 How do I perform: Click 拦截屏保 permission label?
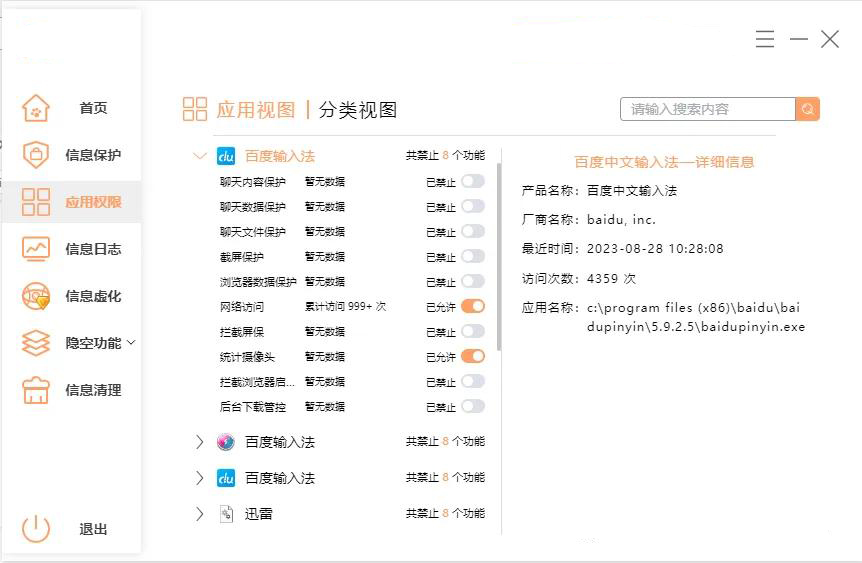[x=242, y=332]
